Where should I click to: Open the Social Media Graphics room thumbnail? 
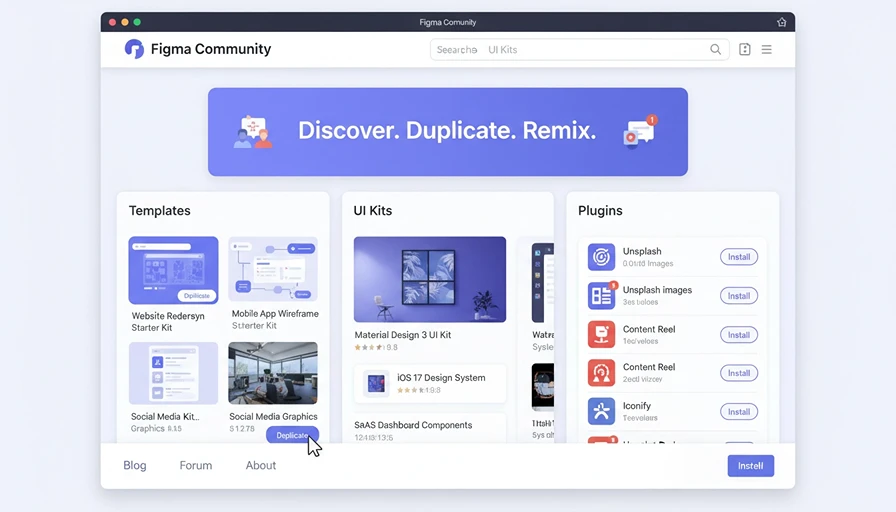(x=273, y=373)
